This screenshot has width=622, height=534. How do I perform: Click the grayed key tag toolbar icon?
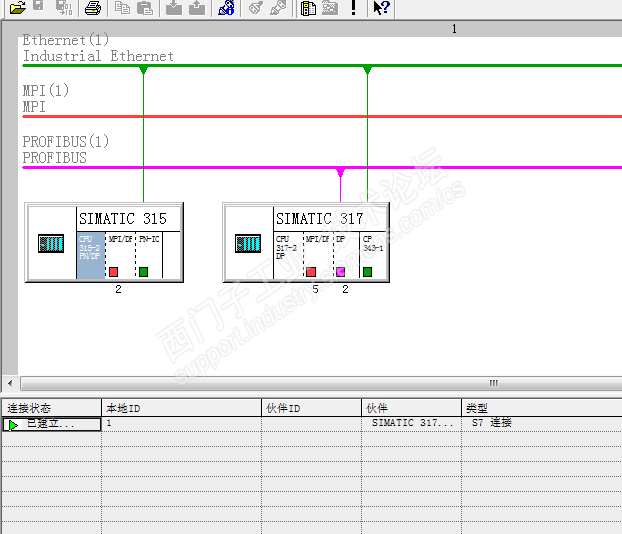[x=256, y=8]
